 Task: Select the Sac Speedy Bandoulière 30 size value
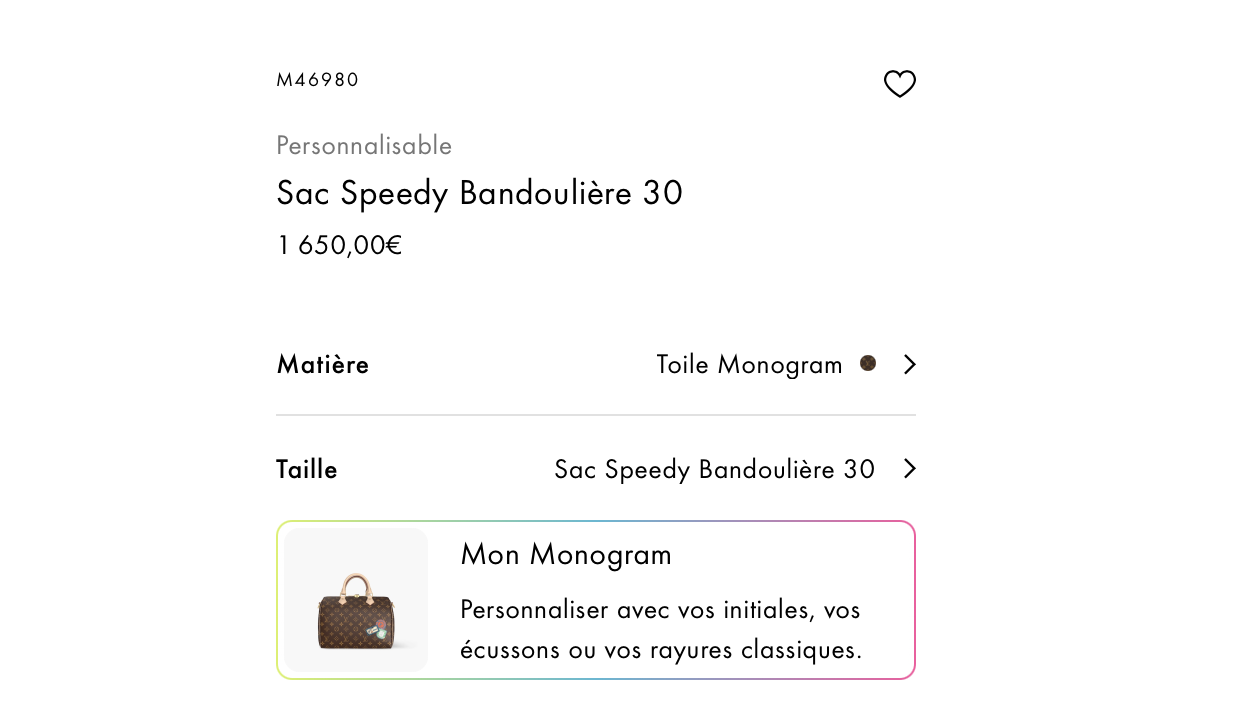tap(714, 469)
